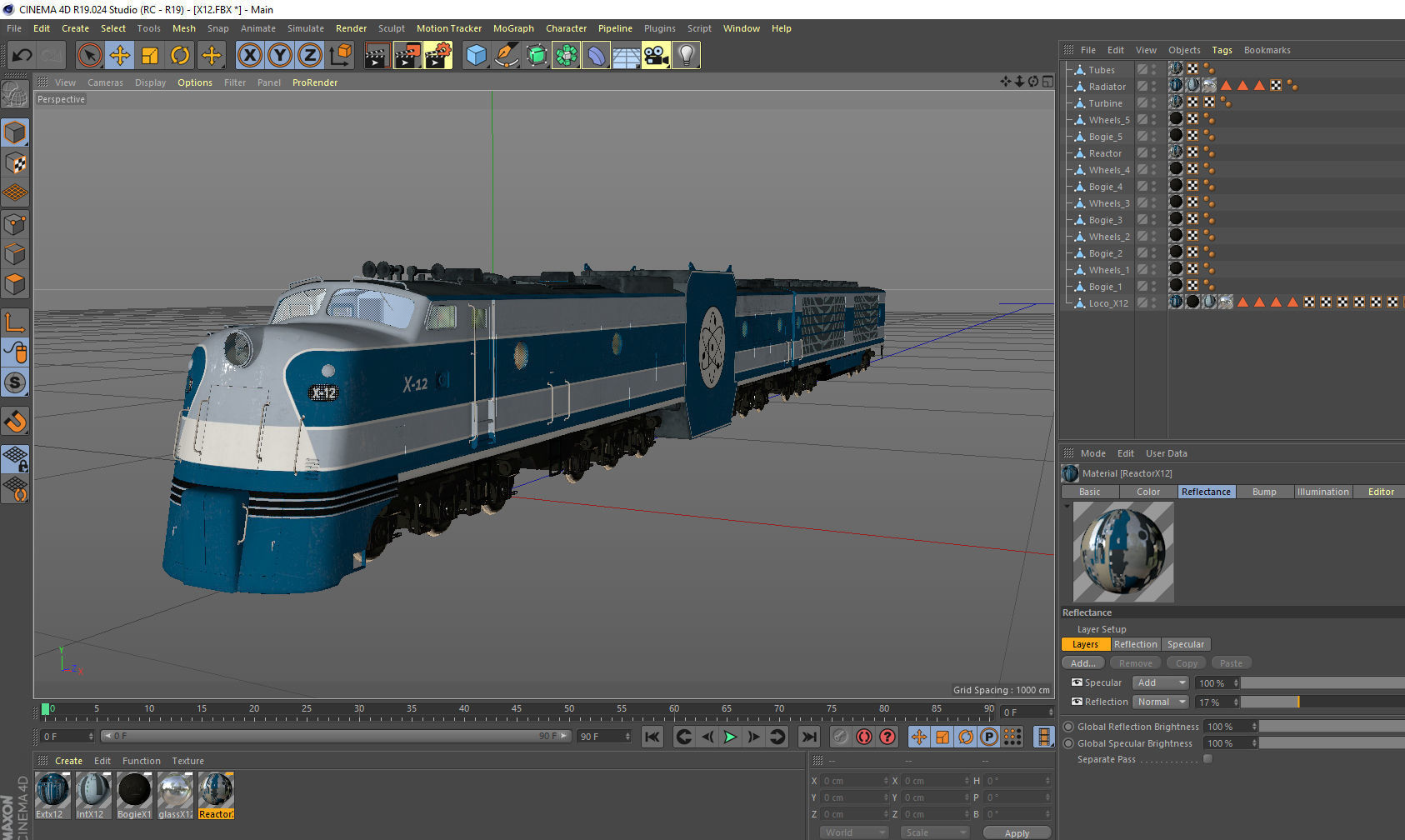Screen dimensions: 1405x840
Task: Toggle Global Reflection Brightness animation dot
Action: pyautogui.click(x=1068, y=727)
